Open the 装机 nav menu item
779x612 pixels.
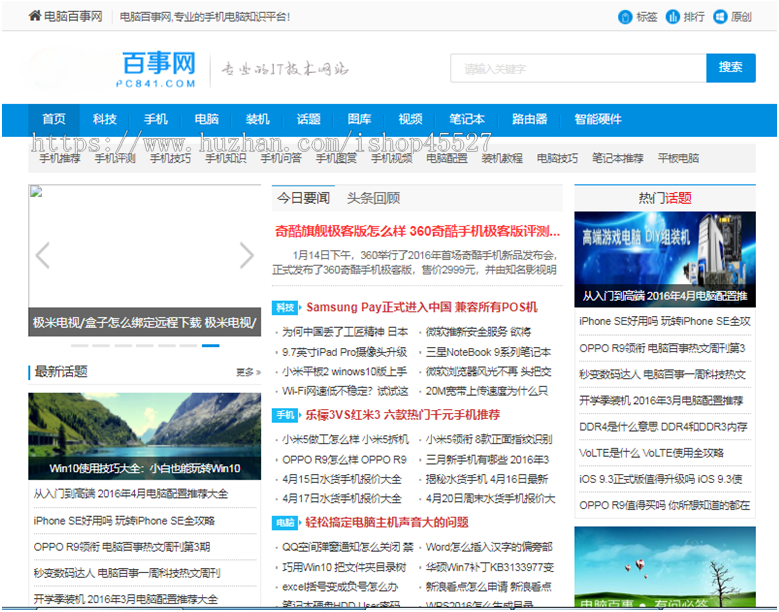pyautogui.click(x=257, y=119)
